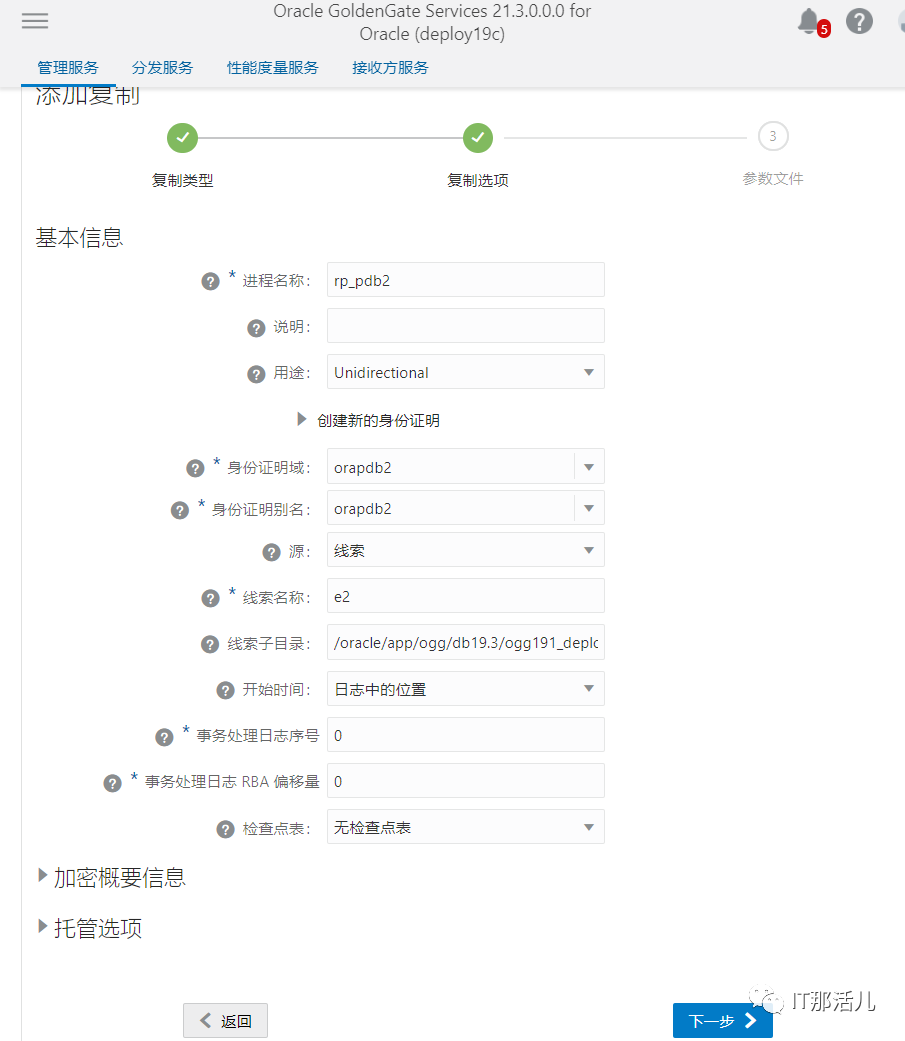Switch to 接收方服务 tab
This screenshot has width=905, height=1041.
coord(390,68)
